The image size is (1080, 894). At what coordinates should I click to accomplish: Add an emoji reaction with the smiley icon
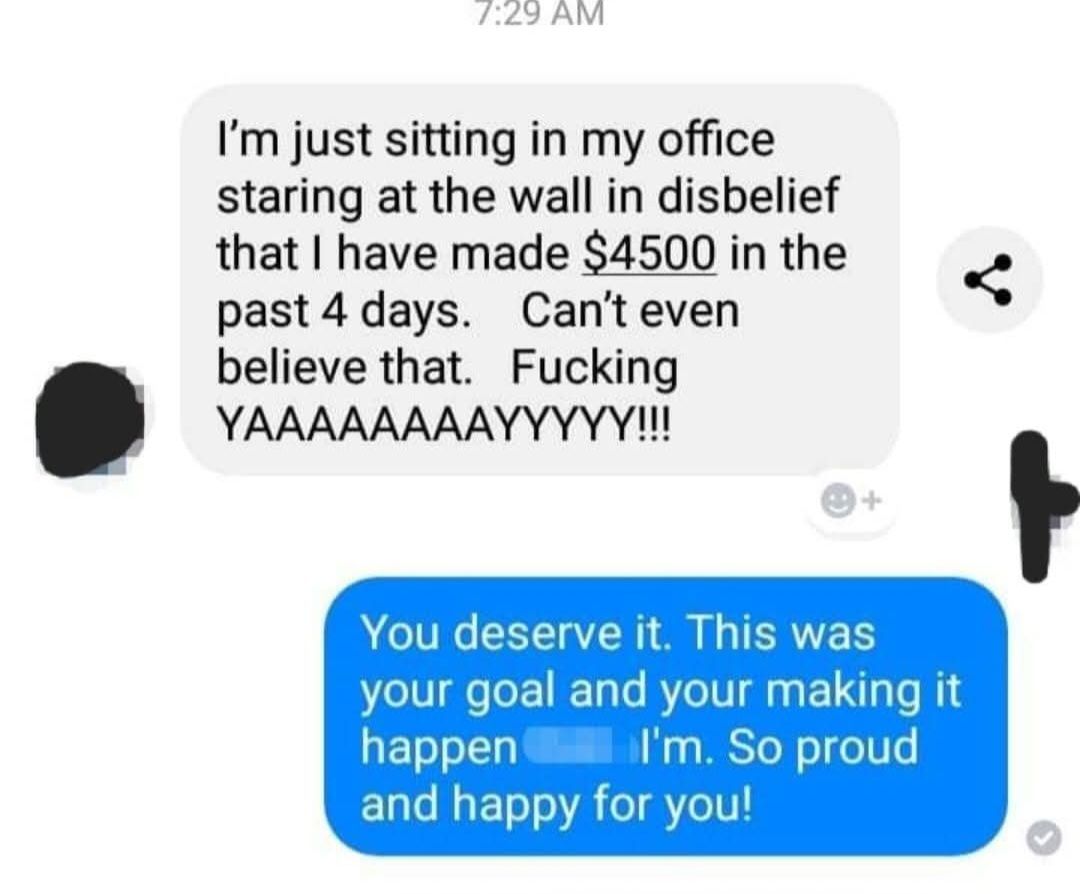point(837,501)
